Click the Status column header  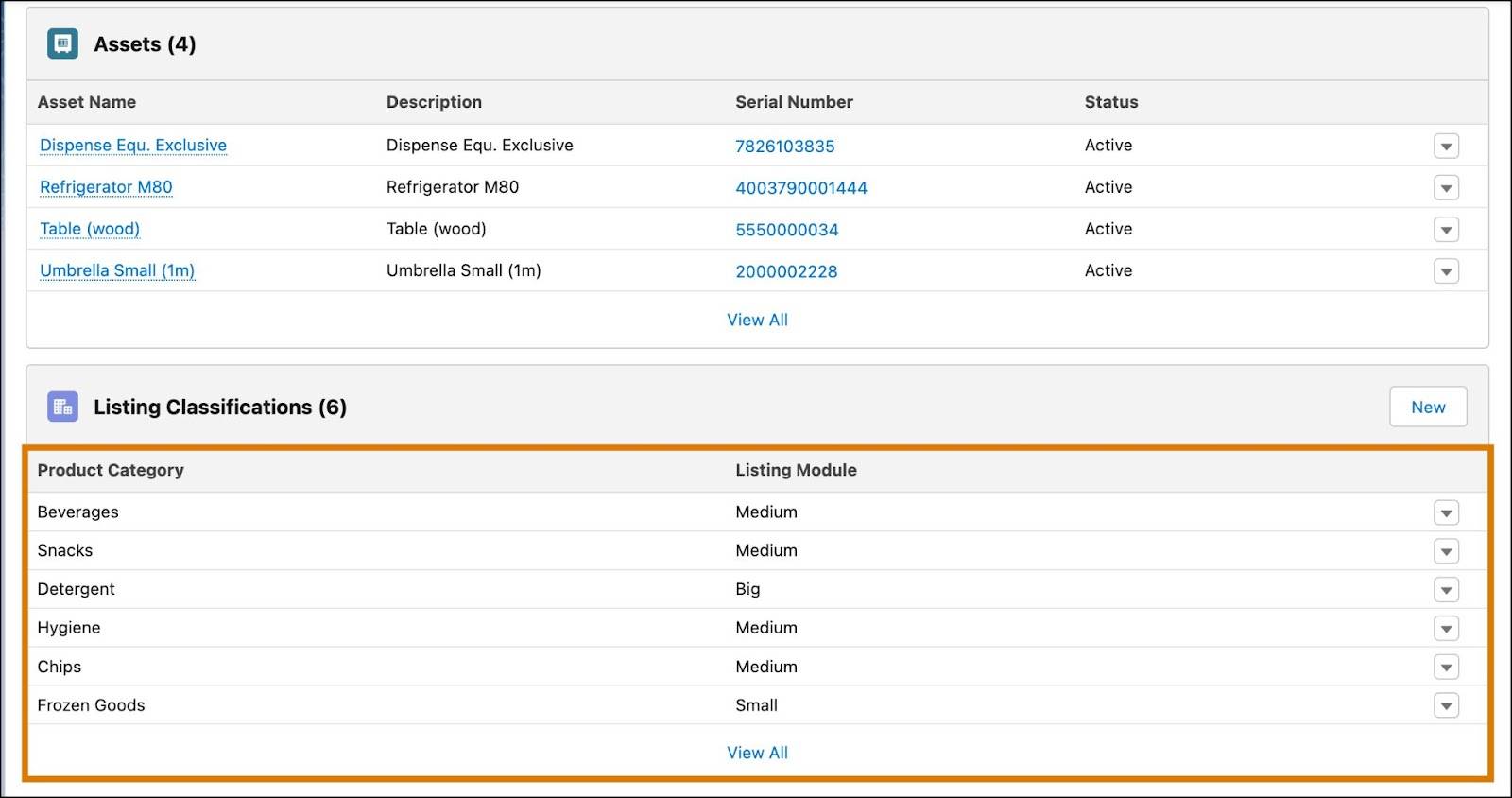tap(1111, 102)
